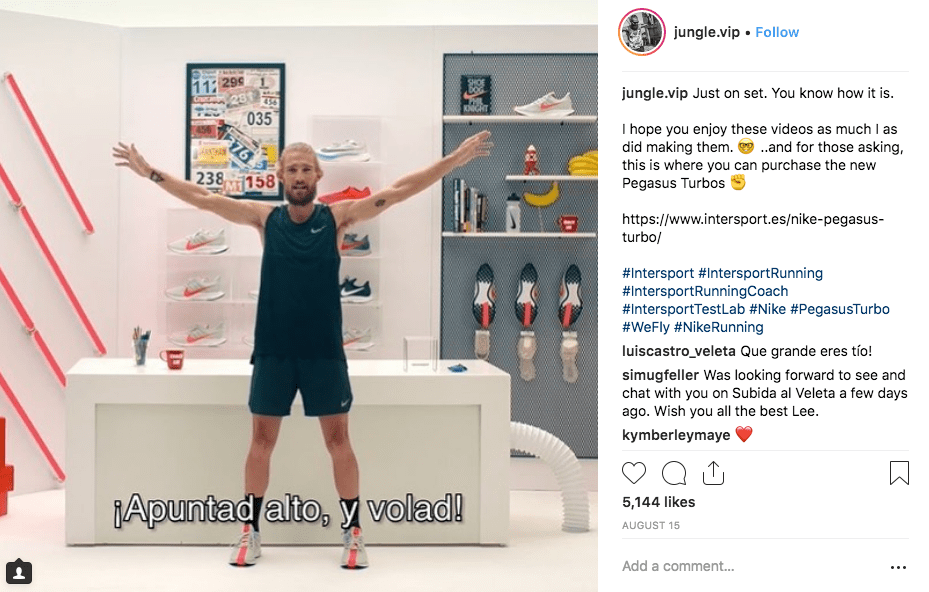Show tagged people icon on the video

click(19, 572)
